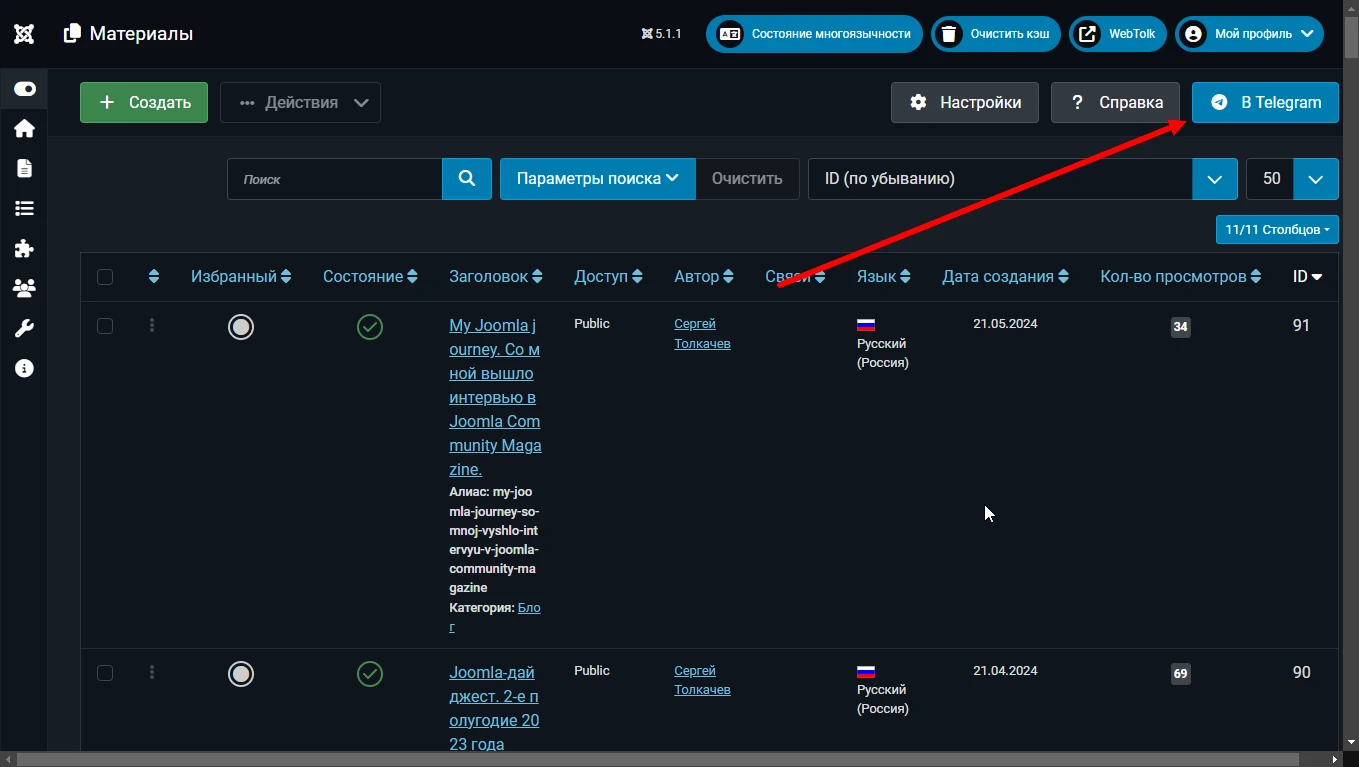Open the content file icon in sidebar

[24, 168]
